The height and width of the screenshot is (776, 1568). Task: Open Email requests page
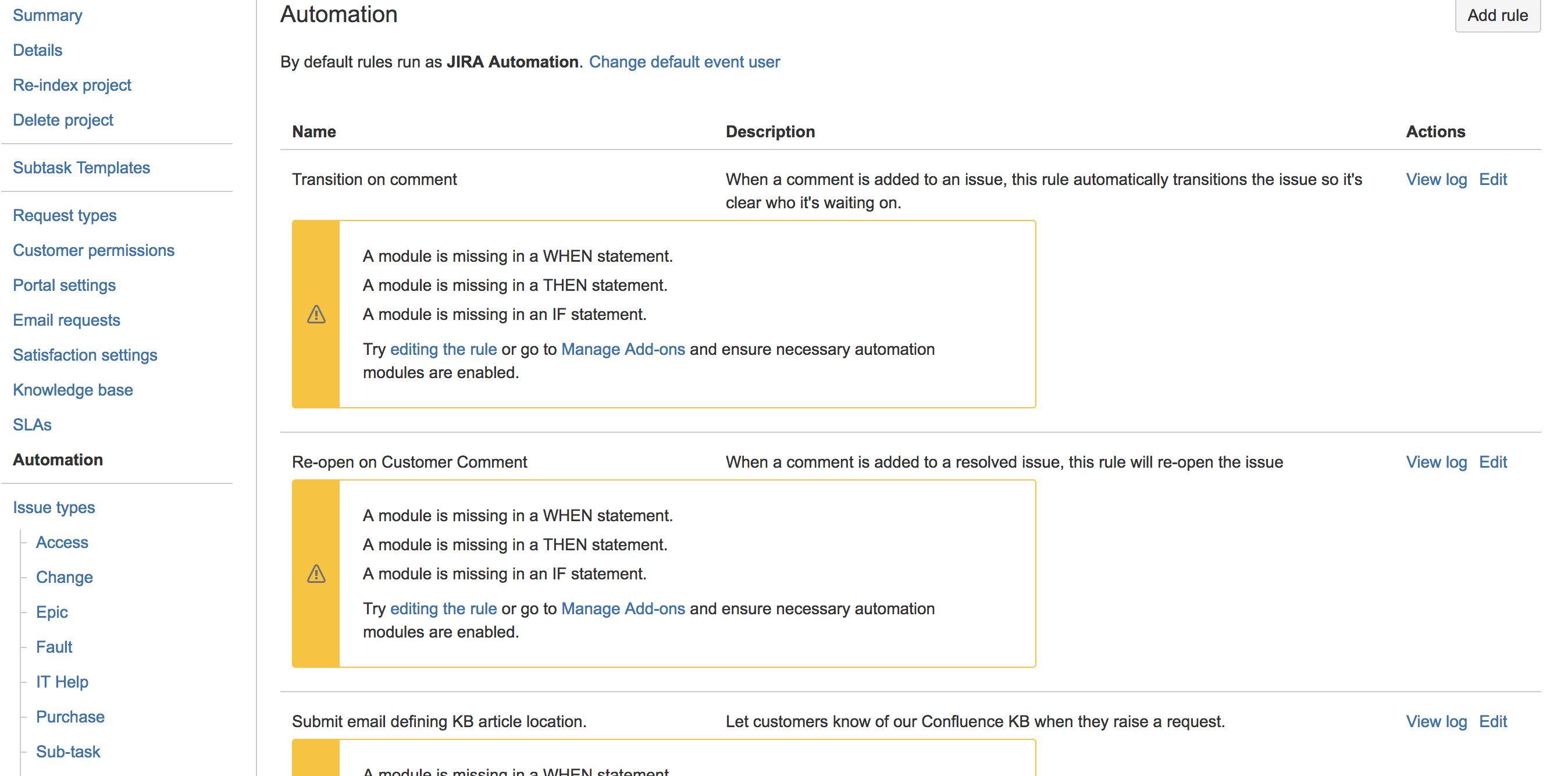(x=66, y=320)
